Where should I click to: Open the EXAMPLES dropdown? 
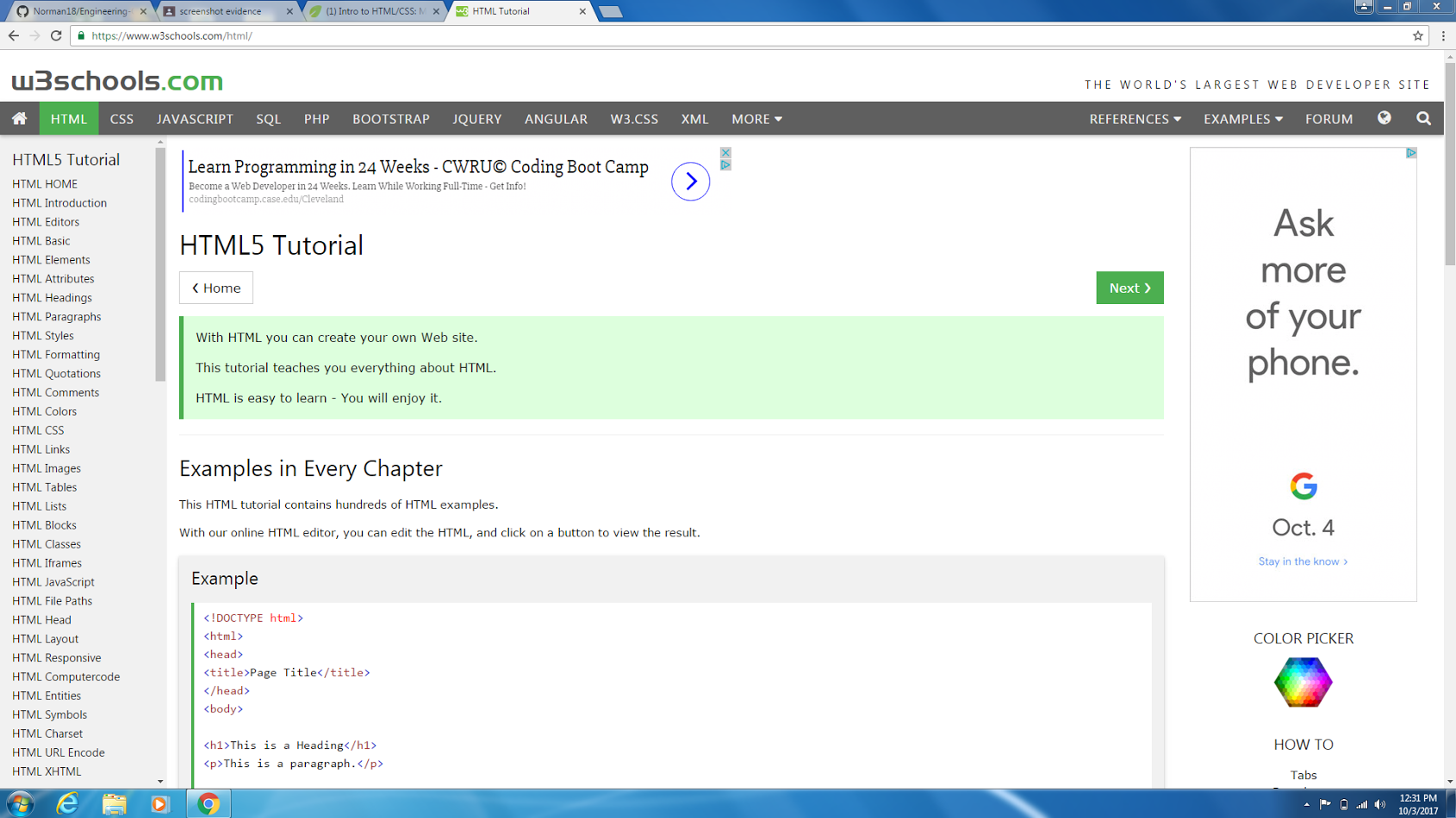coord(1242,119)
